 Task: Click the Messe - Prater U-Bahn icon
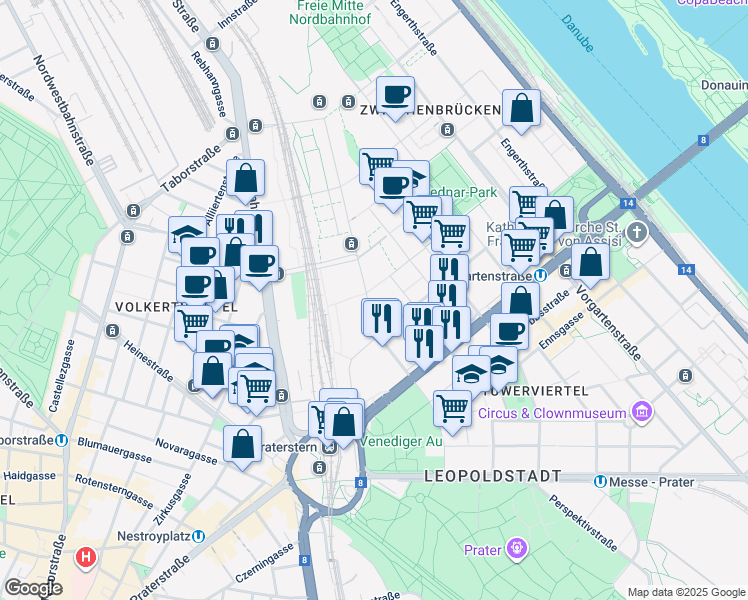pos(601,482)
